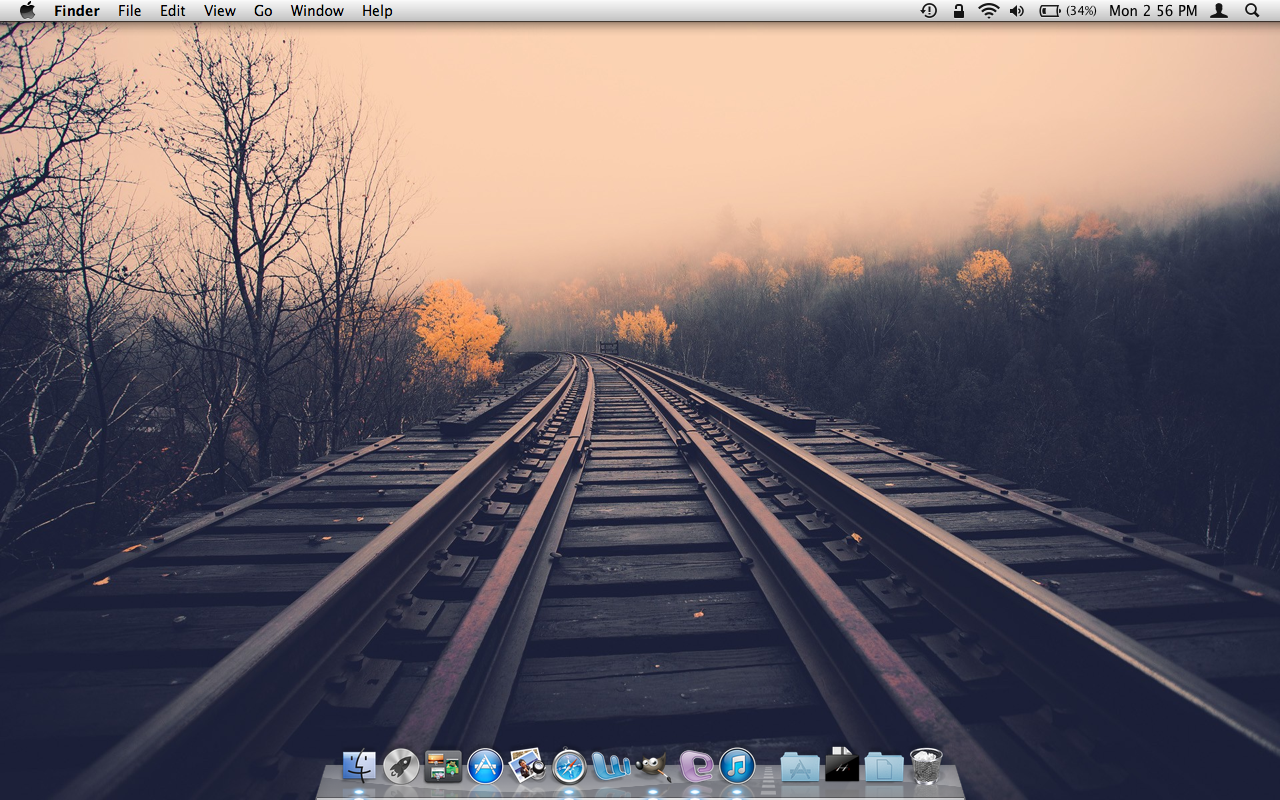Launch GIMP from the Dock
The width and height of the screenshot is (1280, 800).
click(653, 768)
